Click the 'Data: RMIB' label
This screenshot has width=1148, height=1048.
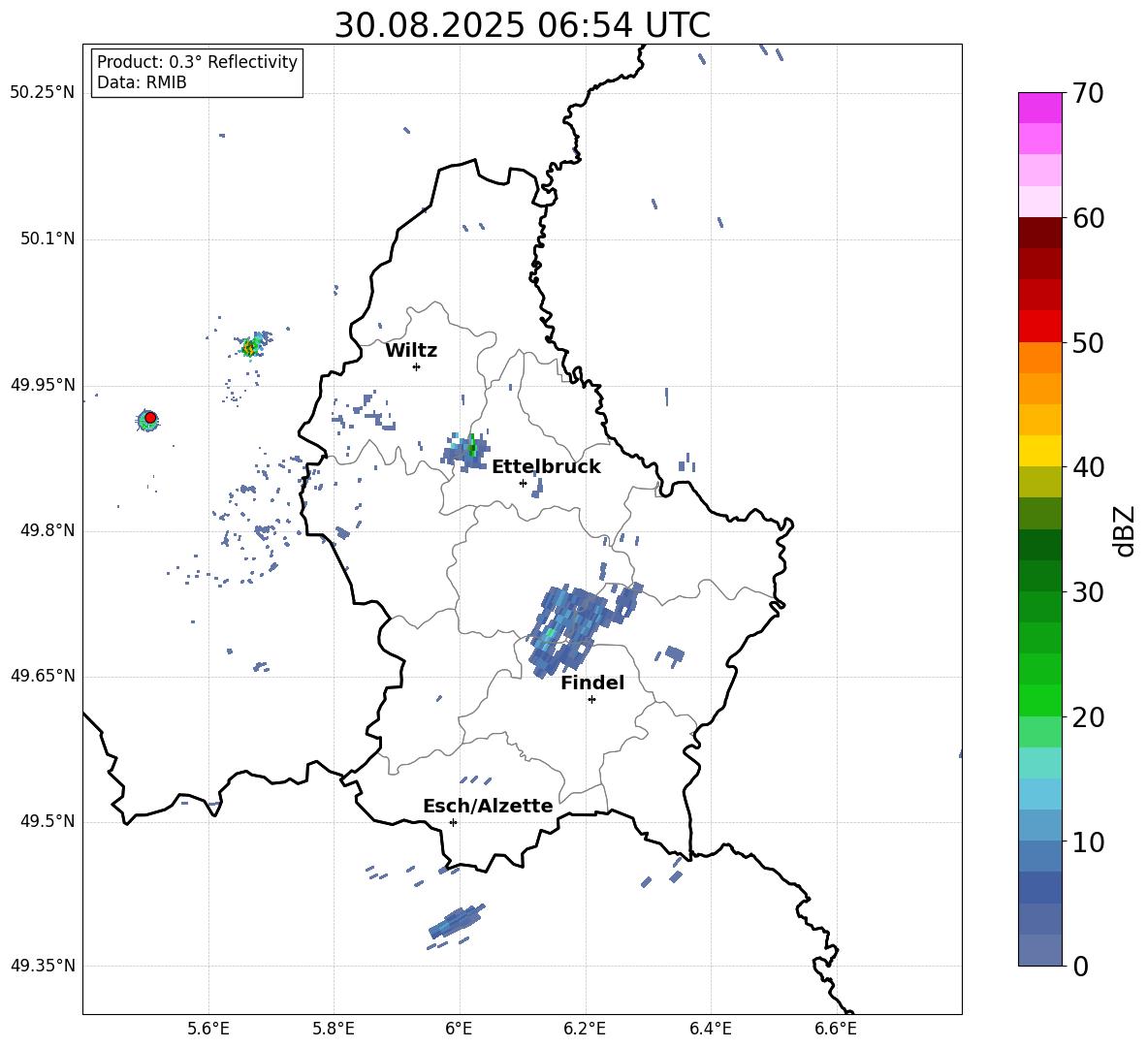tap(142, 82)
